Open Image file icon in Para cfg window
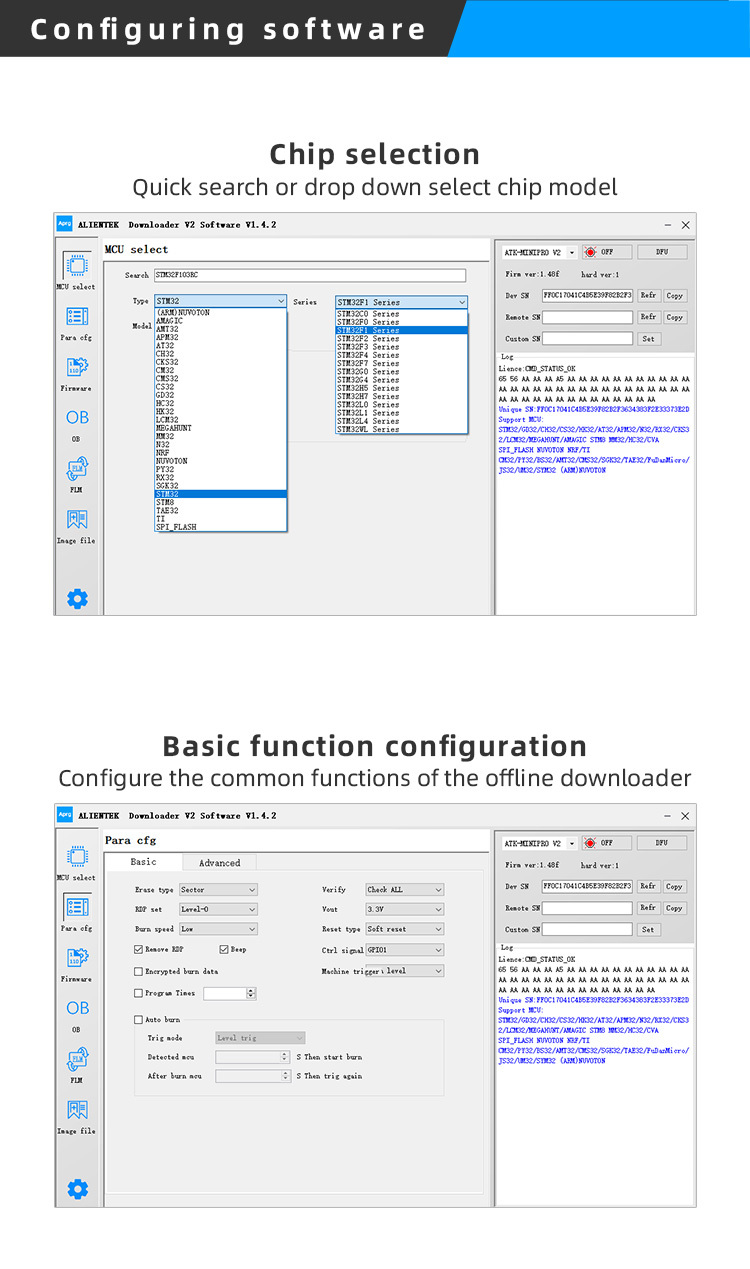 click(77, 1110)
